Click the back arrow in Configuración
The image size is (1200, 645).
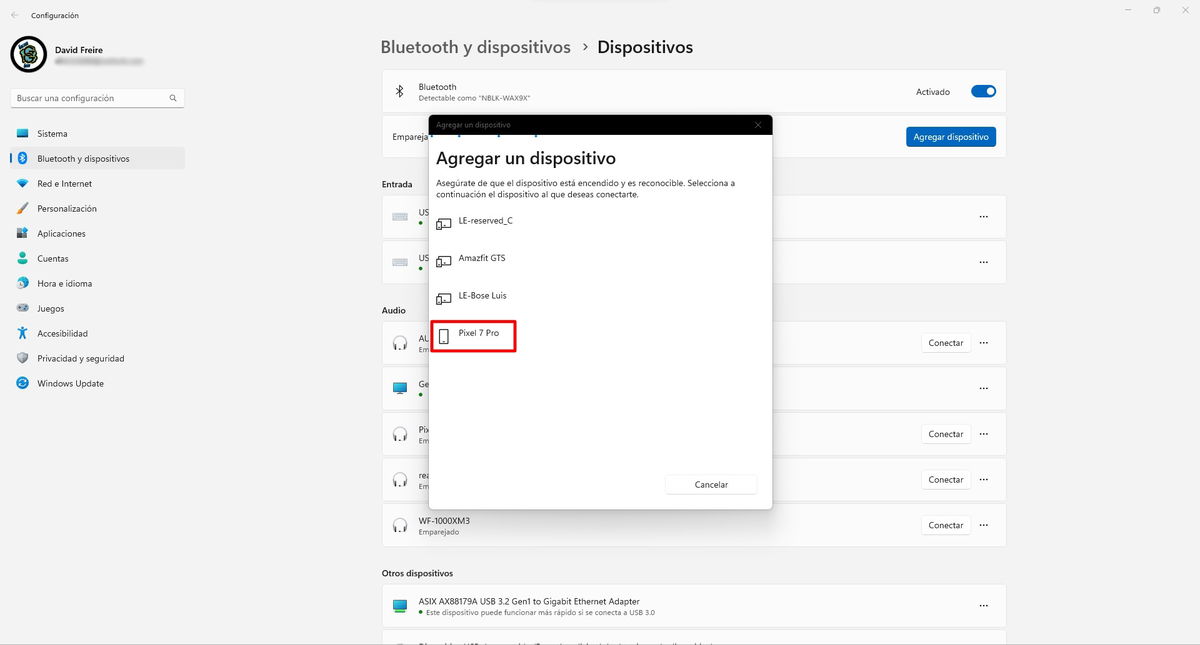[x=14, y=15]
